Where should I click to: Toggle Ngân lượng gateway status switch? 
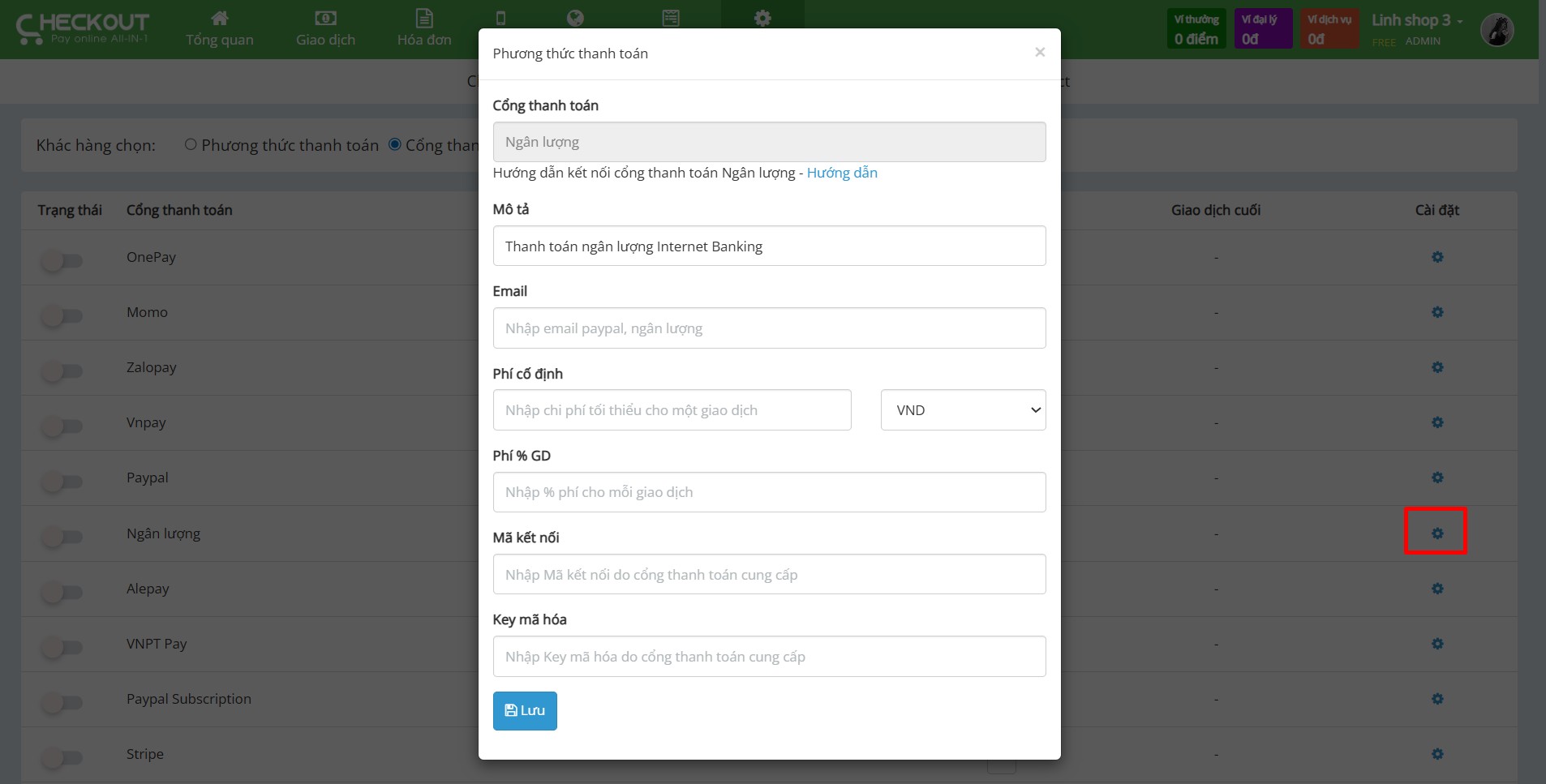62,537
